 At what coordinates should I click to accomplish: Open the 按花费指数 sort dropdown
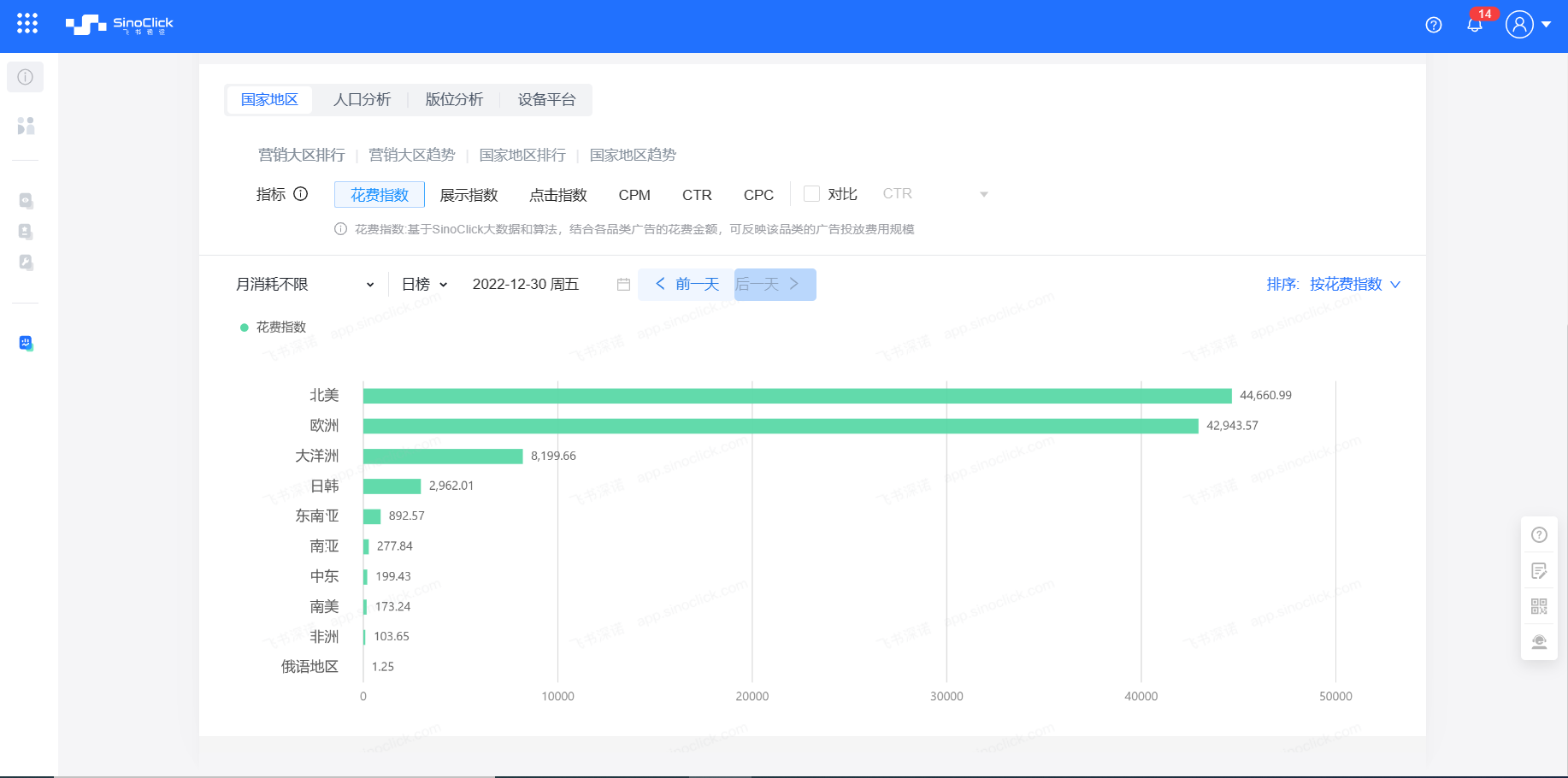1354,285
